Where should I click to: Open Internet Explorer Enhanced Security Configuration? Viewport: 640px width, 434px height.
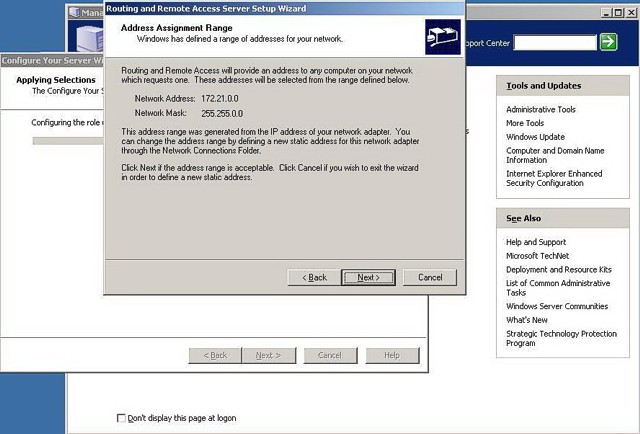pos(554,178)
